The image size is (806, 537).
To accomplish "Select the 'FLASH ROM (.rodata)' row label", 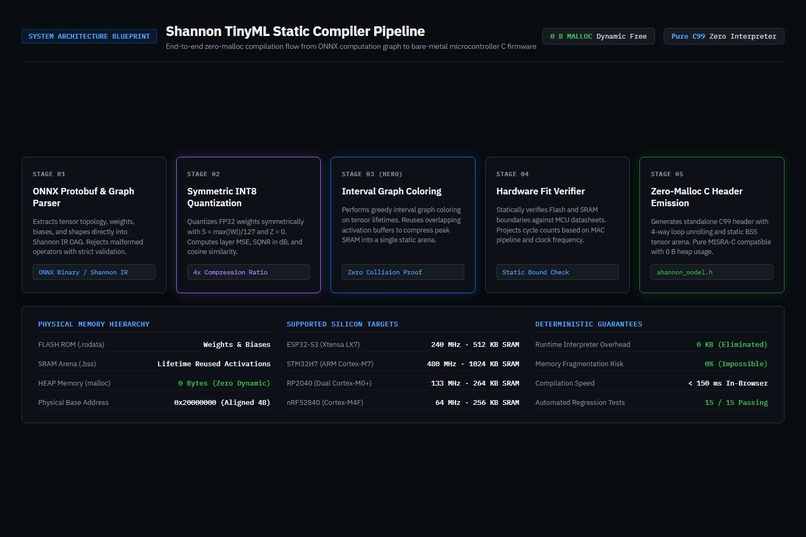I will coord(71,344).
